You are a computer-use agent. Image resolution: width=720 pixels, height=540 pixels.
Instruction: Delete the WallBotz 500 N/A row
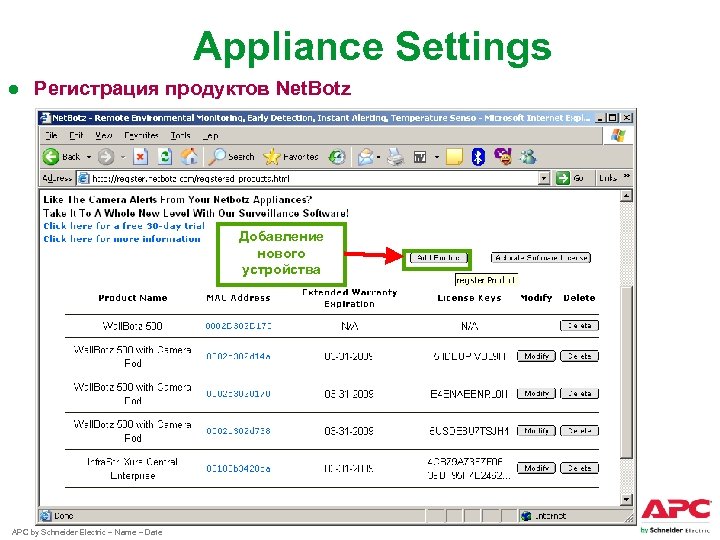point(579,326)
